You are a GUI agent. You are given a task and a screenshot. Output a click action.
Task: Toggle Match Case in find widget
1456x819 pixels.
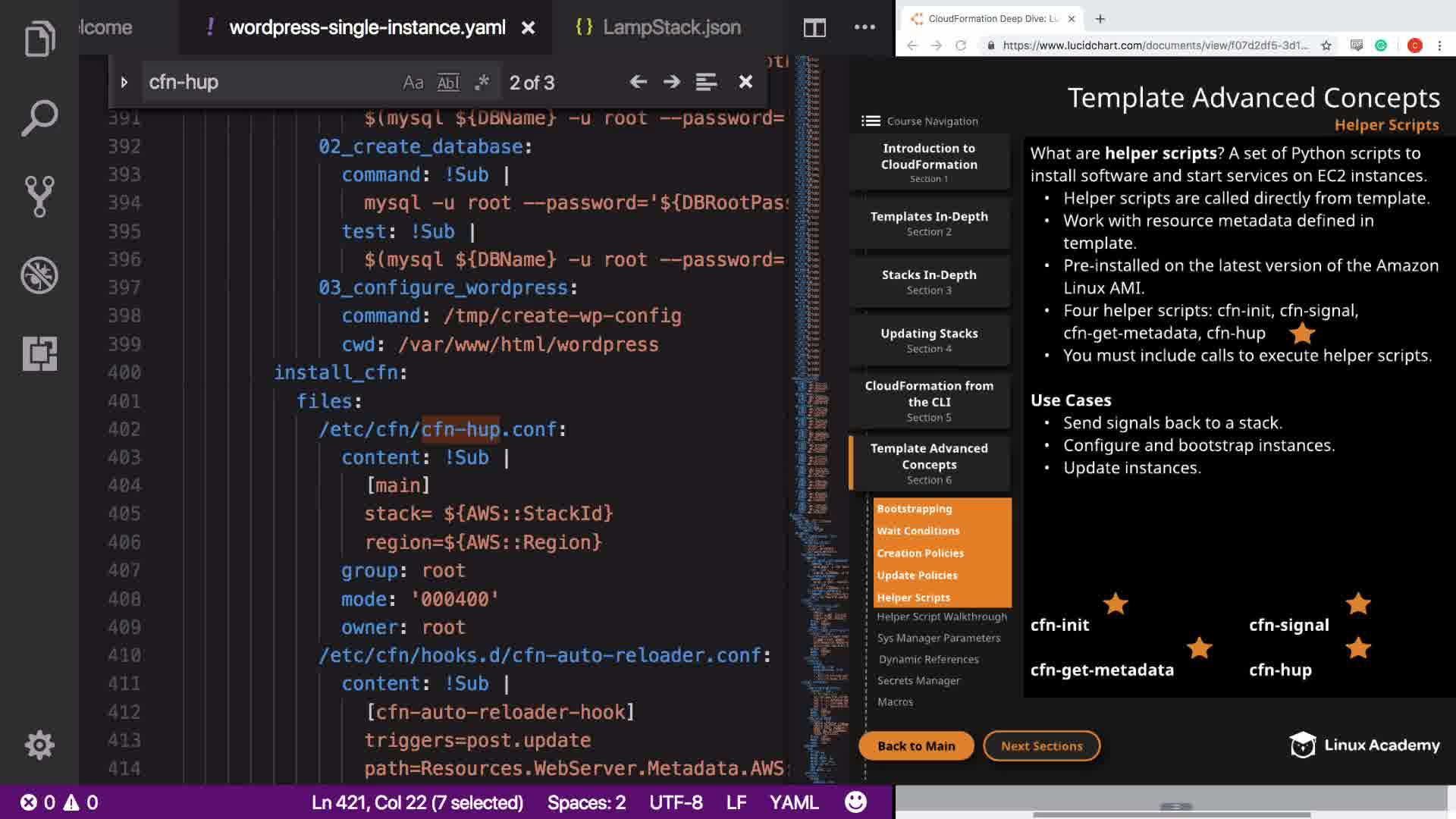(413, 82)
